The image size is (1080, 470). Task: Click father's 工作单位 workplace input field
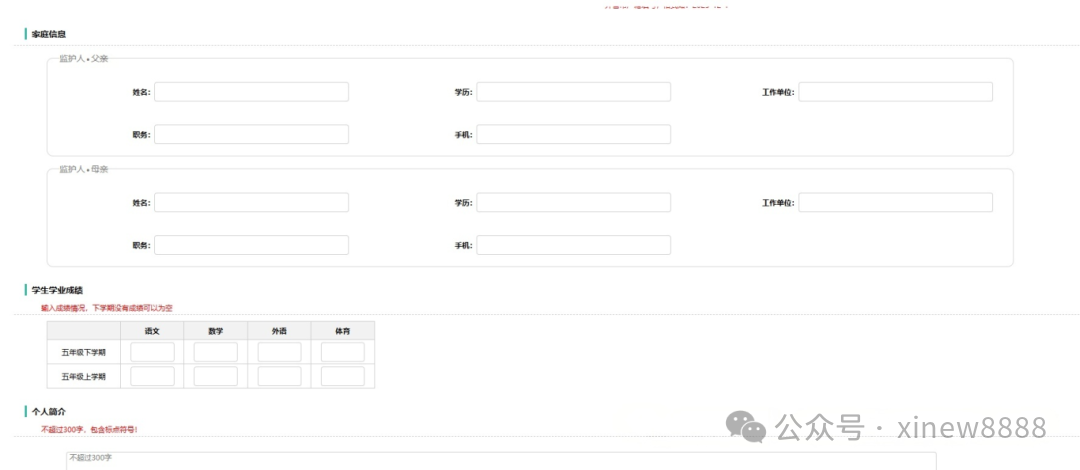coord(895,92)
